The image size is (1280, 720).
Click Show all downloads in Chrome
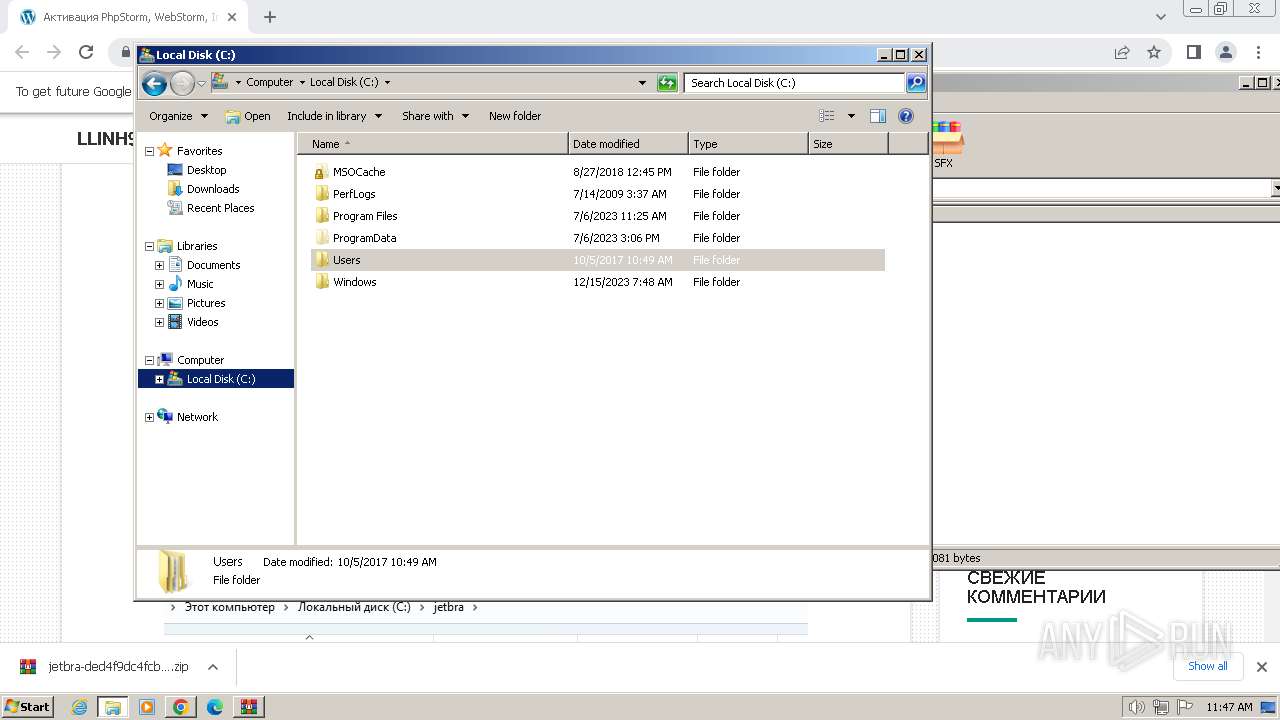[1208, 666]
